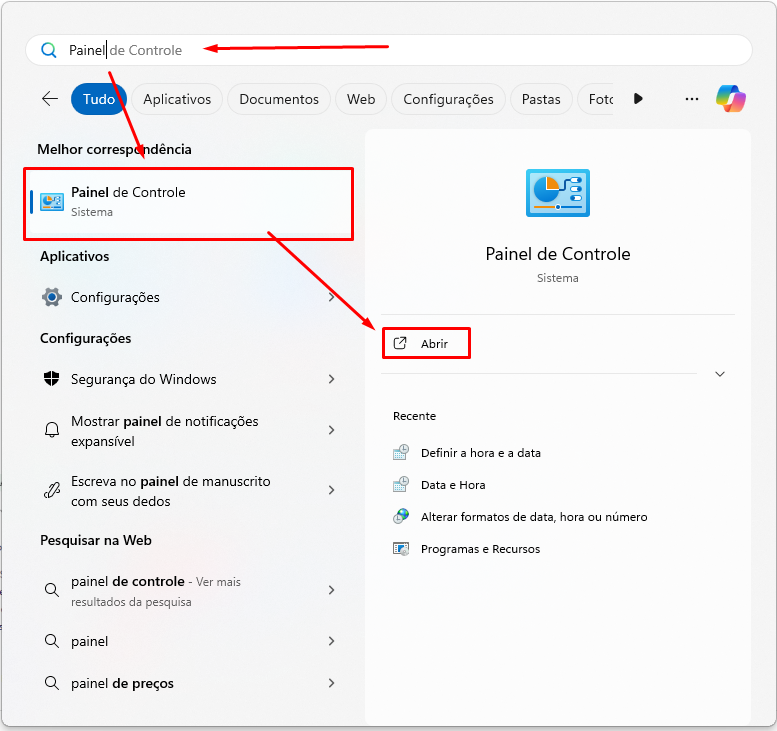The image size is (777, 731).
Task: Click the globe icon beside 'Alterar formatos de data'
Action: click(x=401, y=516)
